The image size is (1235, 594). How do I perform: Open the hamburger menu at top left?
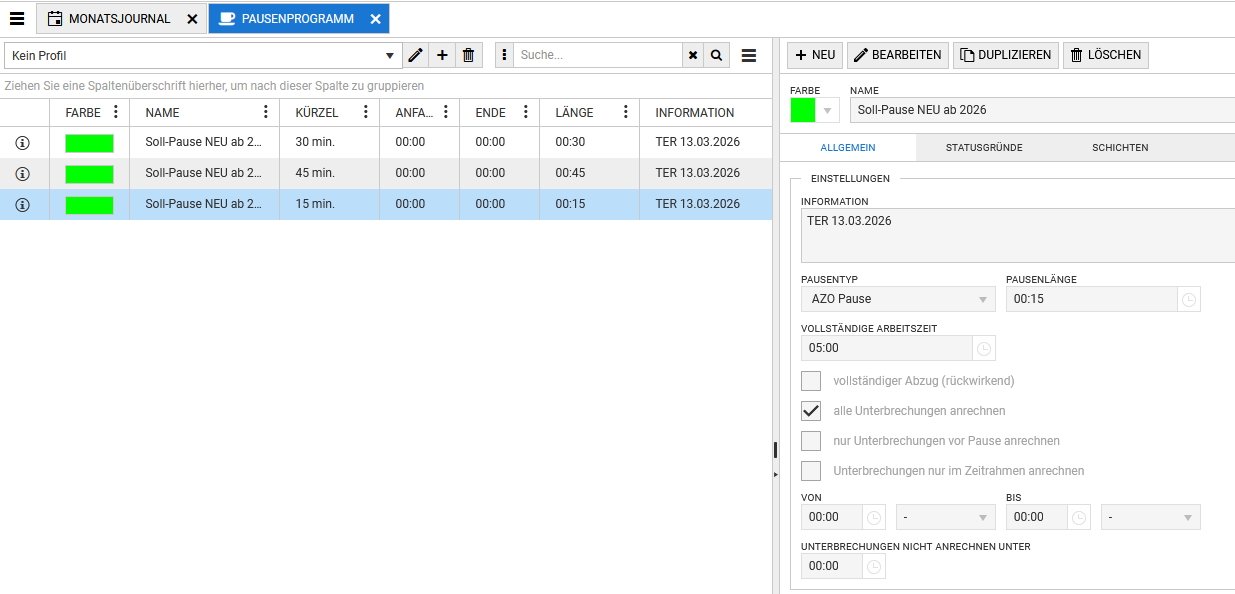(x=17, y=18)
